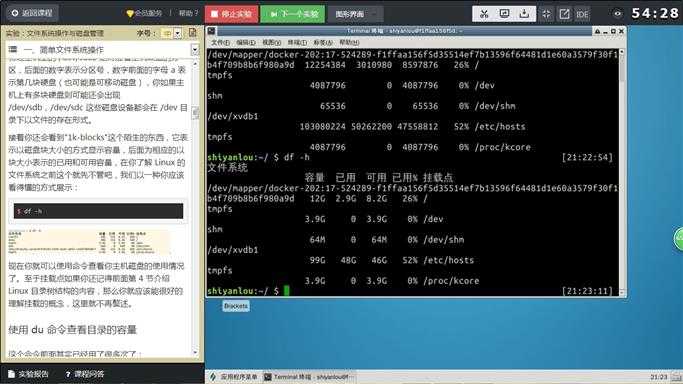This screenshot has width=683, height=384.
Task: Click the scissors clipboard icon
Action: pos(484,14)
